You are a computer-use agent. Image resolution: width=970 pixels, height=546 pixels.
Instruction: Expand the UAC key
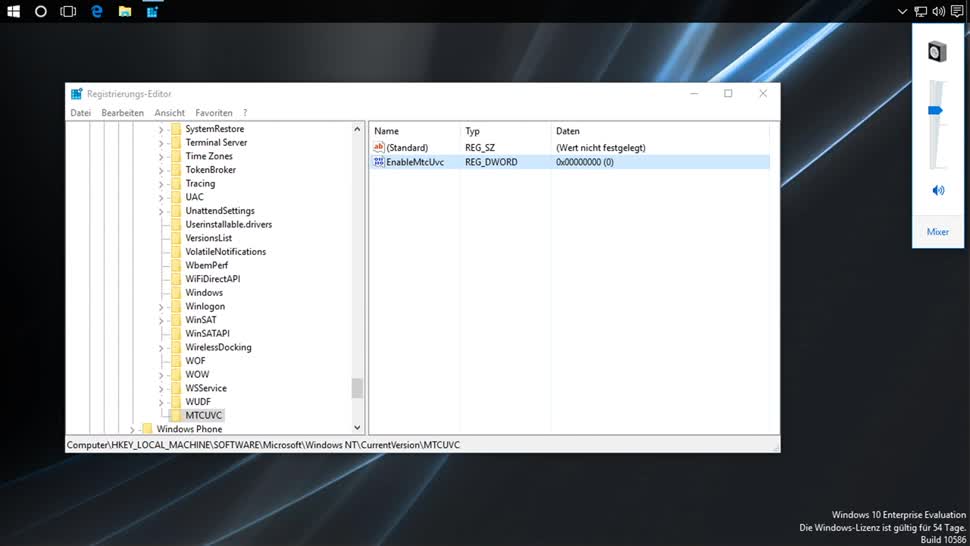pos(161,197)
